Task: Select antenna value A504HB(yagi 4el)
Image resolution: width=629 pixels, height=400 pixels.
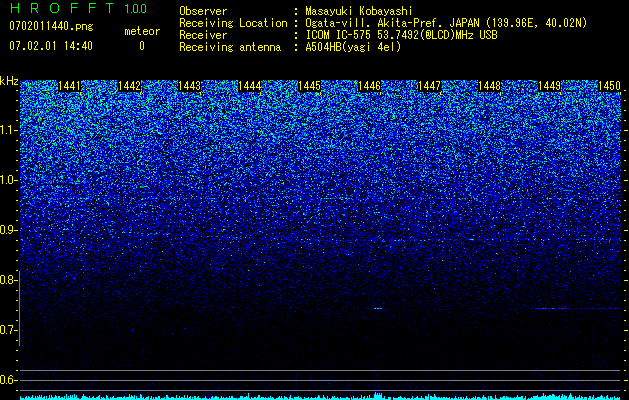Action: [353, 47]
